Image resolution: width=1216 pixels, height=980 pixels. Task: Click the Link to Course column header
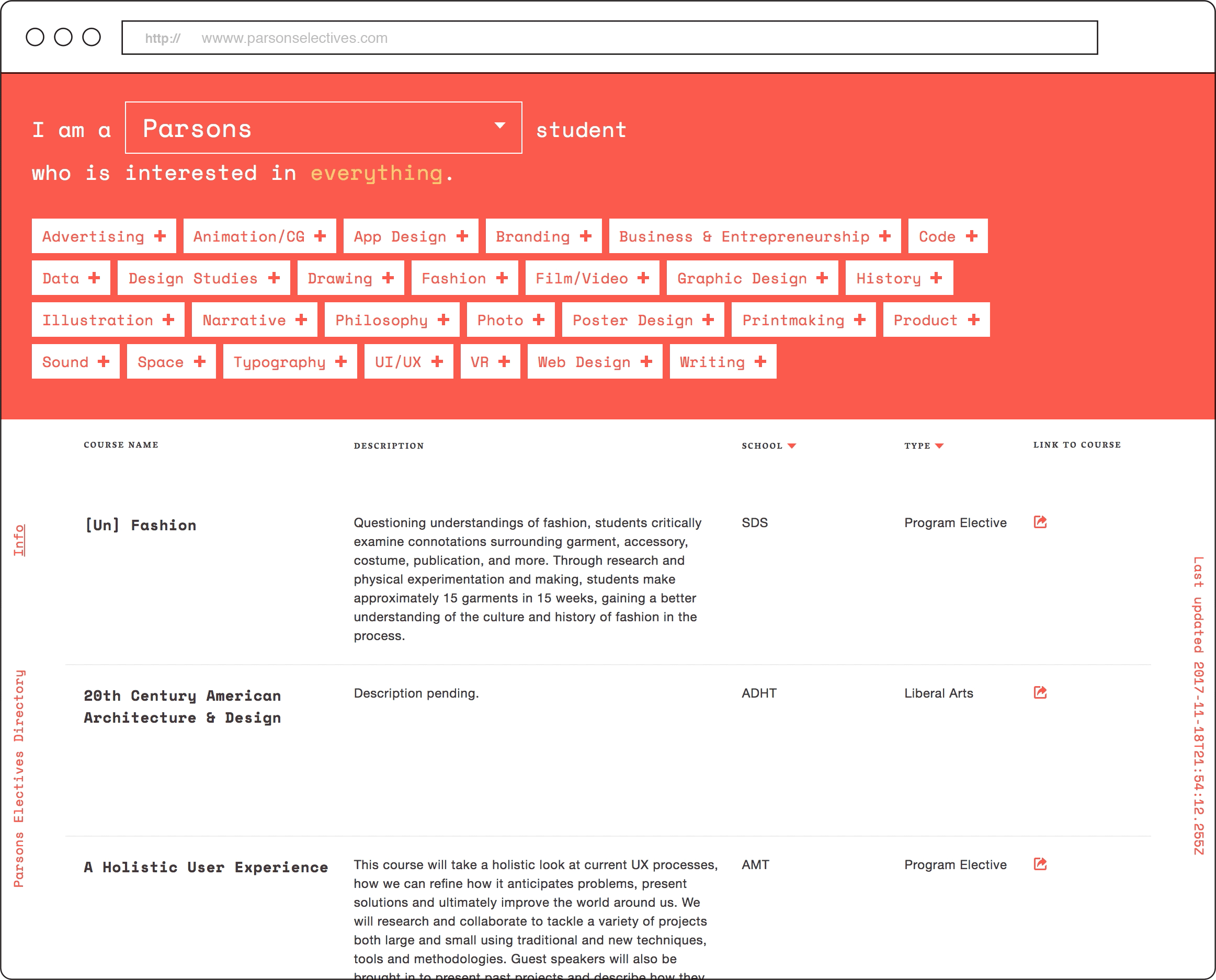point(1077,445)
